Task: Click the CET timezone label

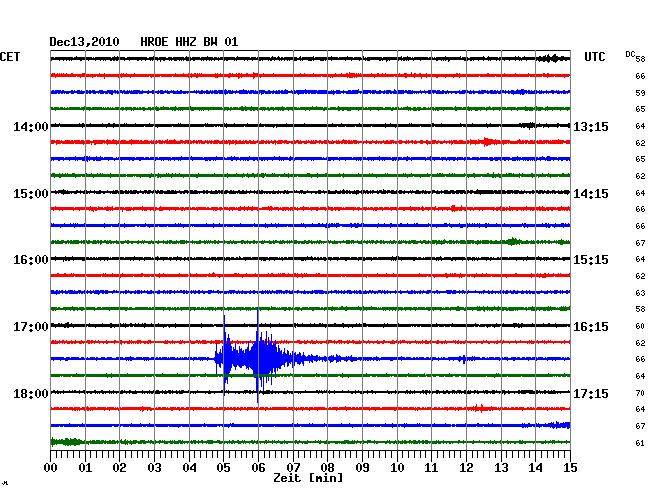Action: tap(10, 57)
